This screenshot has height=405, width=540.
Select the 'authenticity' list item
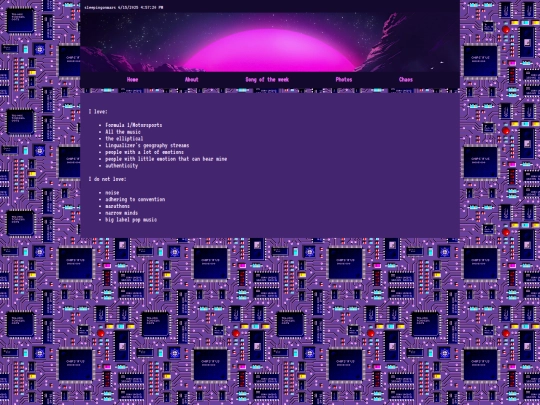[122, 166]
